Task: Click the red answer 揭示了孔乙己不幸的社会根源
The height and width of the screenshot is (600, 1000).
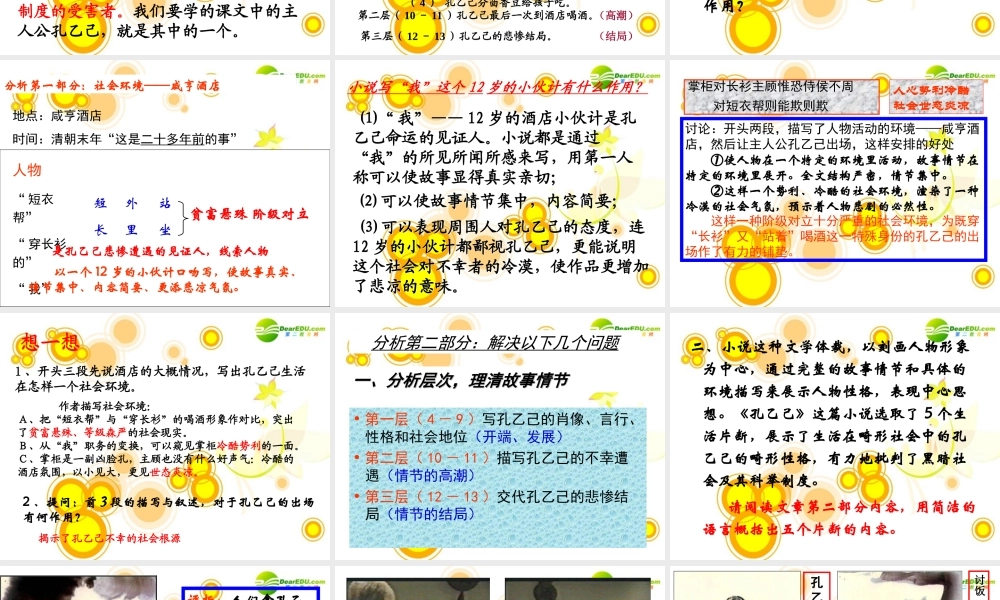Action: (x=109, y=538)
